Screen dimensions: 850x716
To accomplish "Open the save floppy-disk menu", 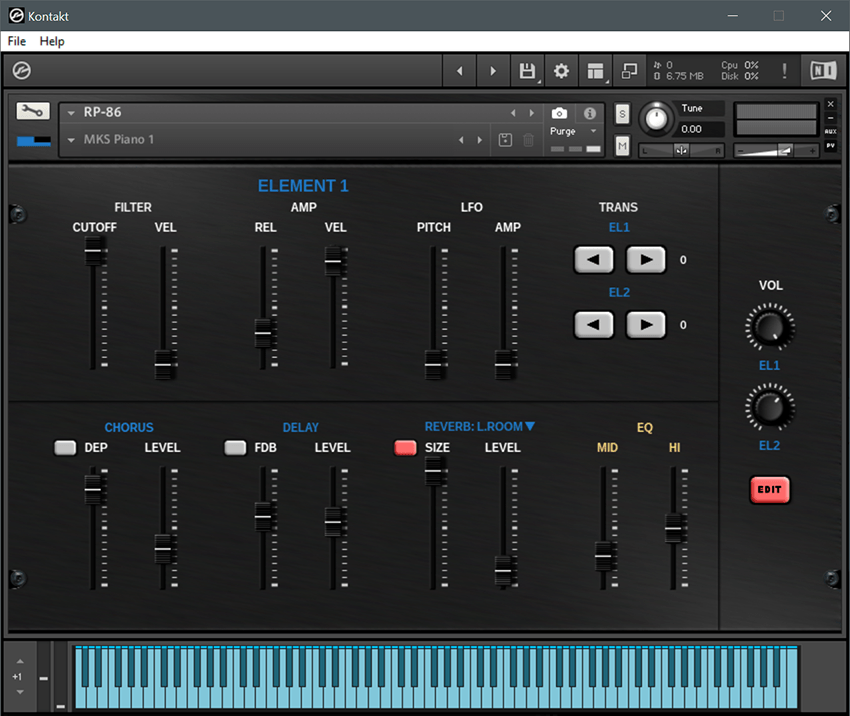I will 527,71.
